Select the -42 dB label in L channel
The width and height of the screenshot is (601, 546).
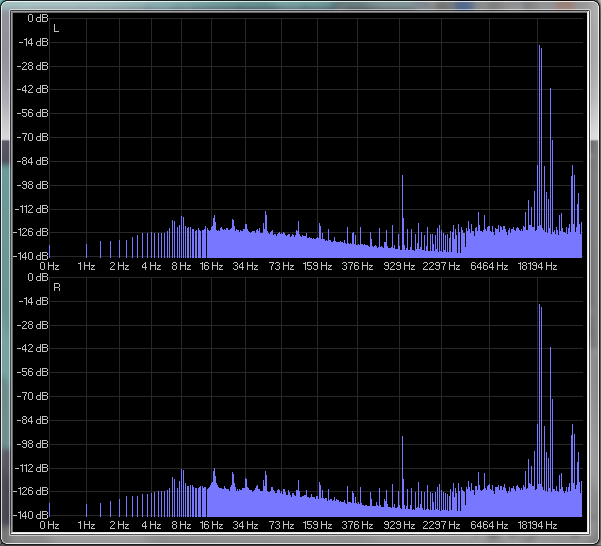click(33, 89)
